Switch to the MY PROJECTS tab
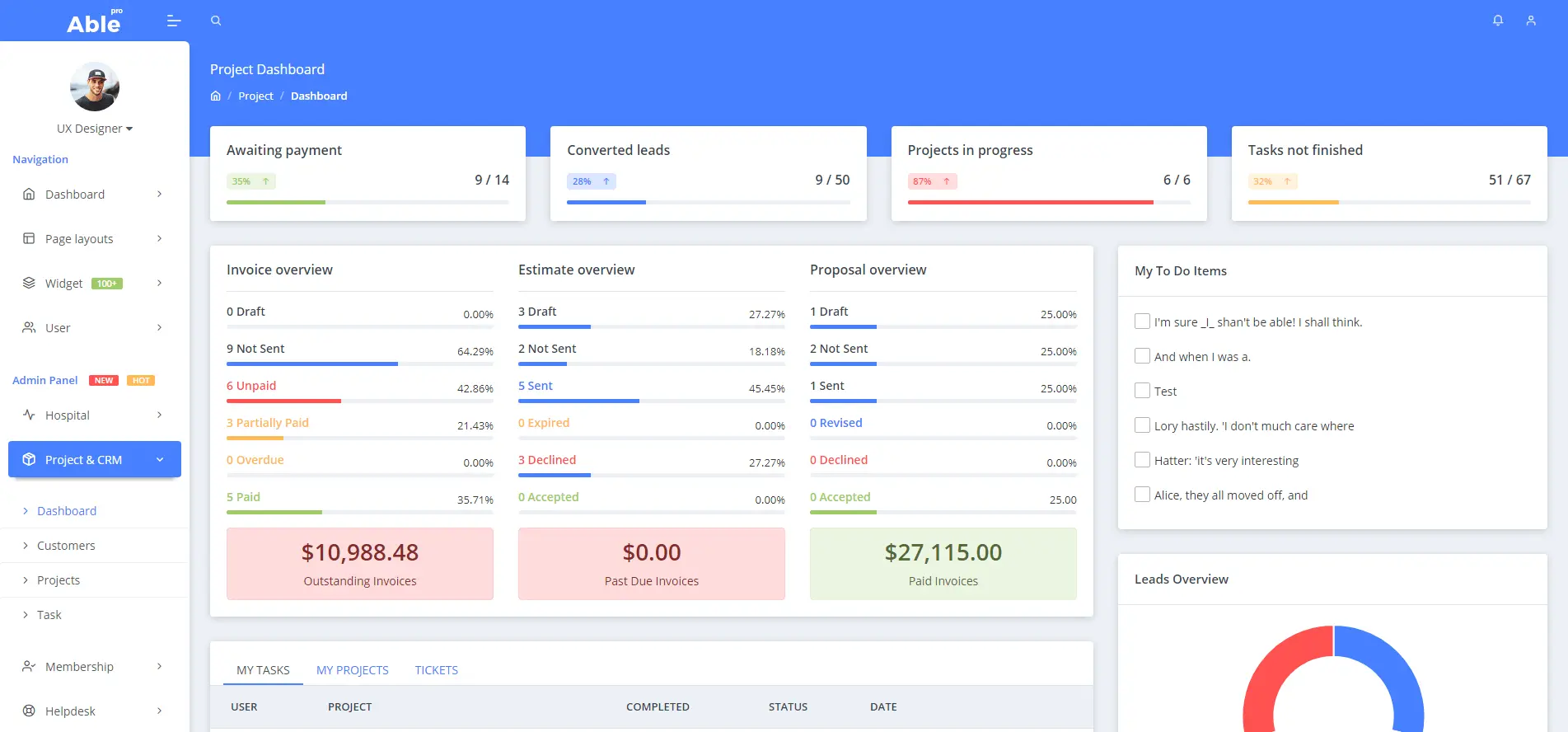The height and width of the screenshot is (732, 1568). tap(352, 670)
